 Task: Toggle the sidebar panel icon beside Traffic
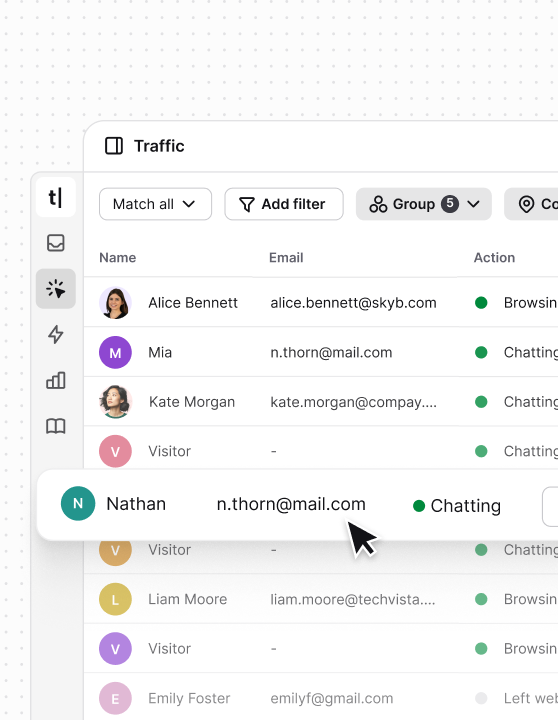(x=114, y=146)
